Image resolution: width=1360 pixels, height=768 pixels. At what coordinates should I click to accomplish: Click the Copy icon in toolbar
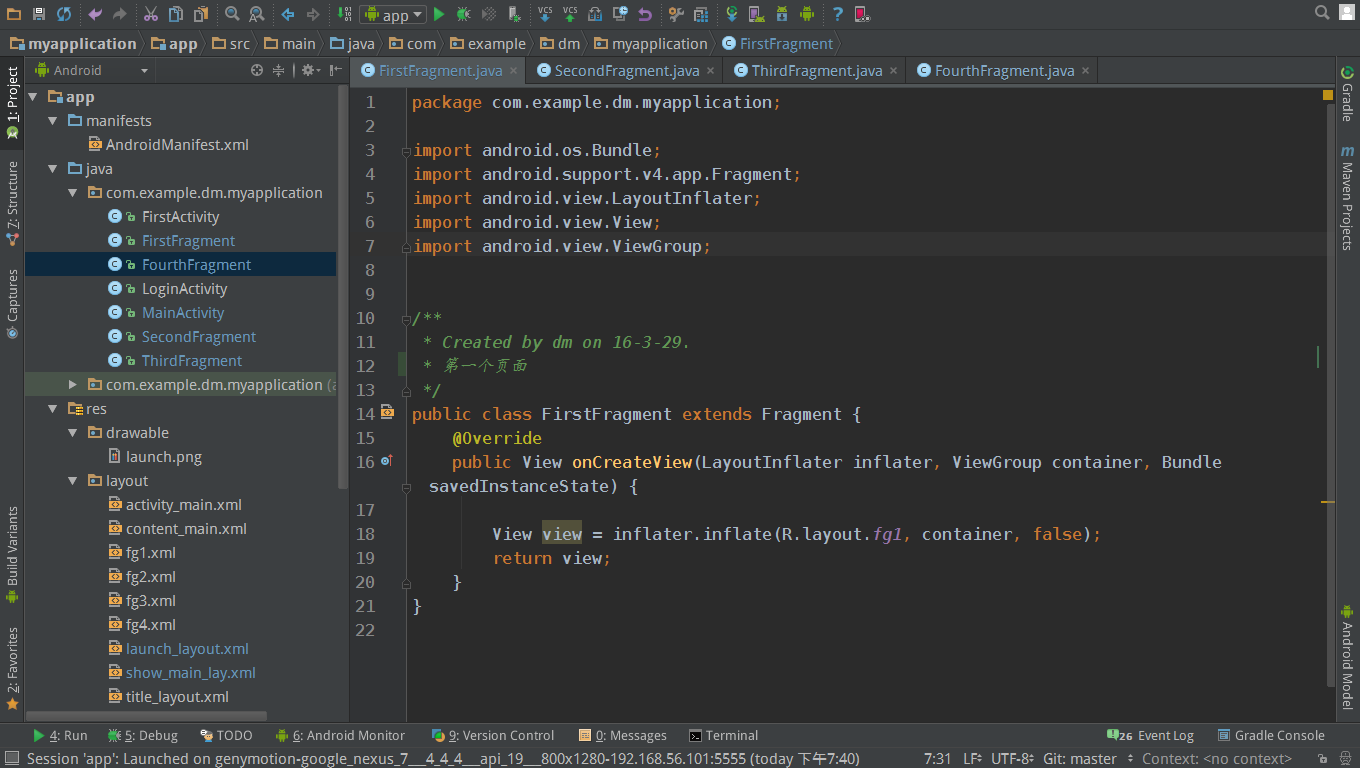point(176,14)
